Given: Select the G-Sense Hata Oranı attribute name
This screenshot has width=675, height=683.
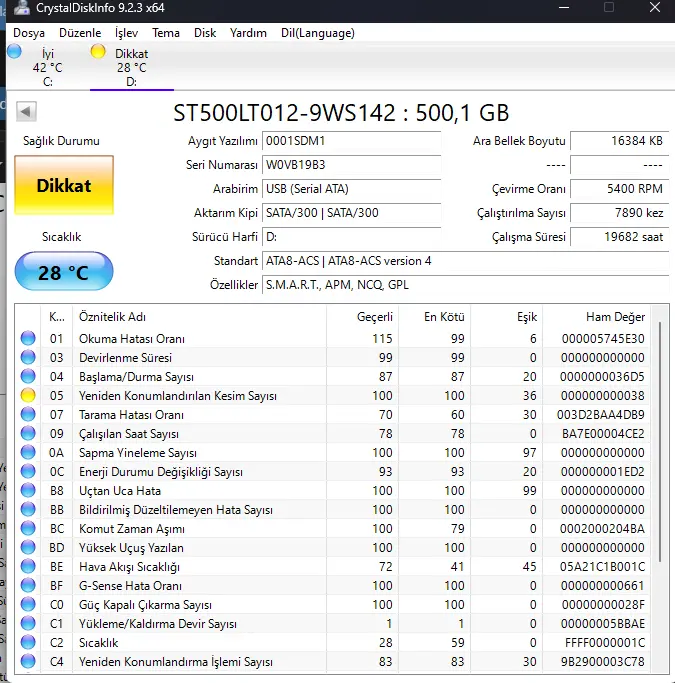Looking at the screenshot, I should tap(130, 586).
